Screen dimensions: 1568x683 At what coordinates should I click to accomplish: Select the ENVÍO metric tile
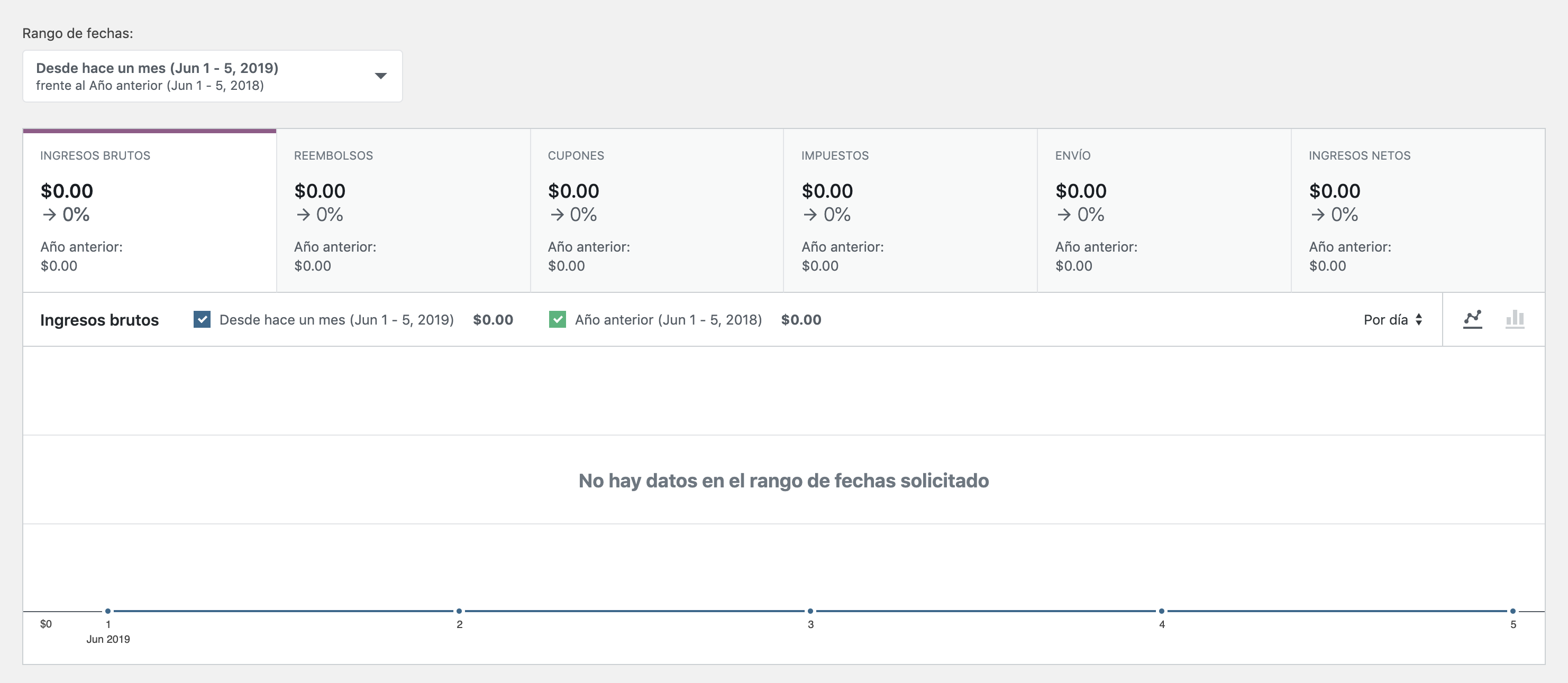click(1163, 210)
